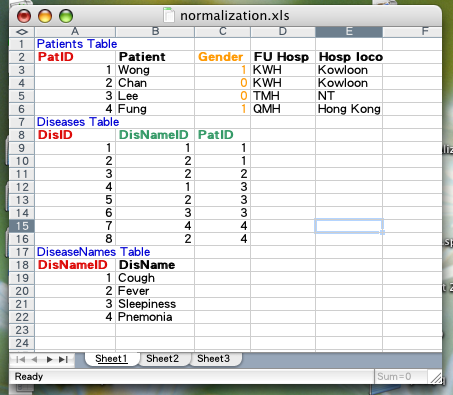Jump to first sheet with navigation arrow
Screen dimensions: 453x395
[x=21, y=359]
